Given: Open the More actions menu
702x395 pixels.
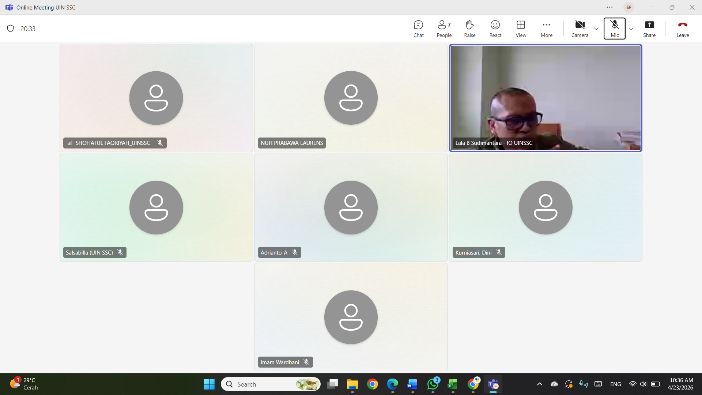Looking at the screenshot, I should pyautogui.click(x=546, y=28).
